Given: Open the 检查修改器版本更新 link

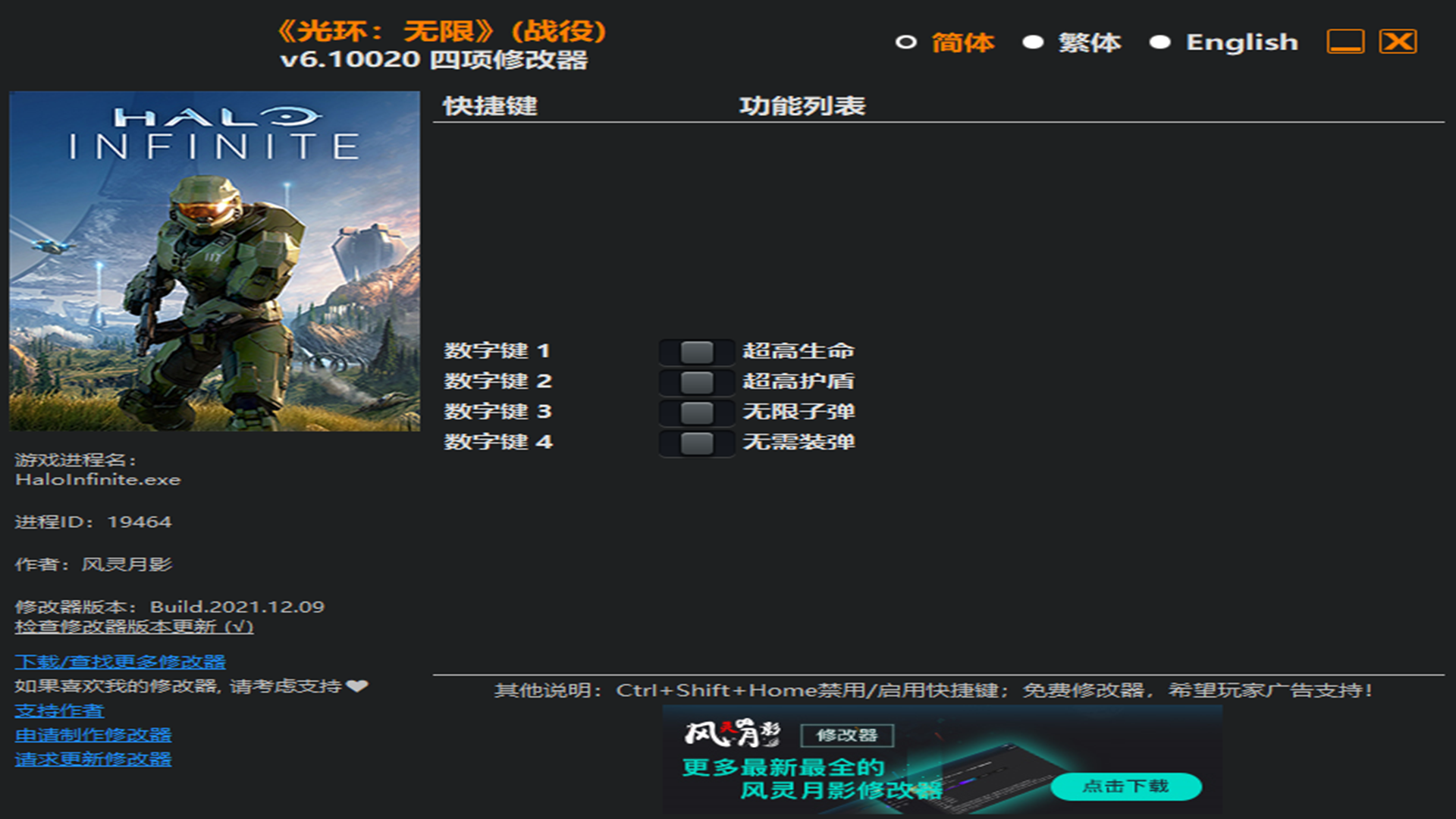Looking at the screenshot, I should 133,627.
